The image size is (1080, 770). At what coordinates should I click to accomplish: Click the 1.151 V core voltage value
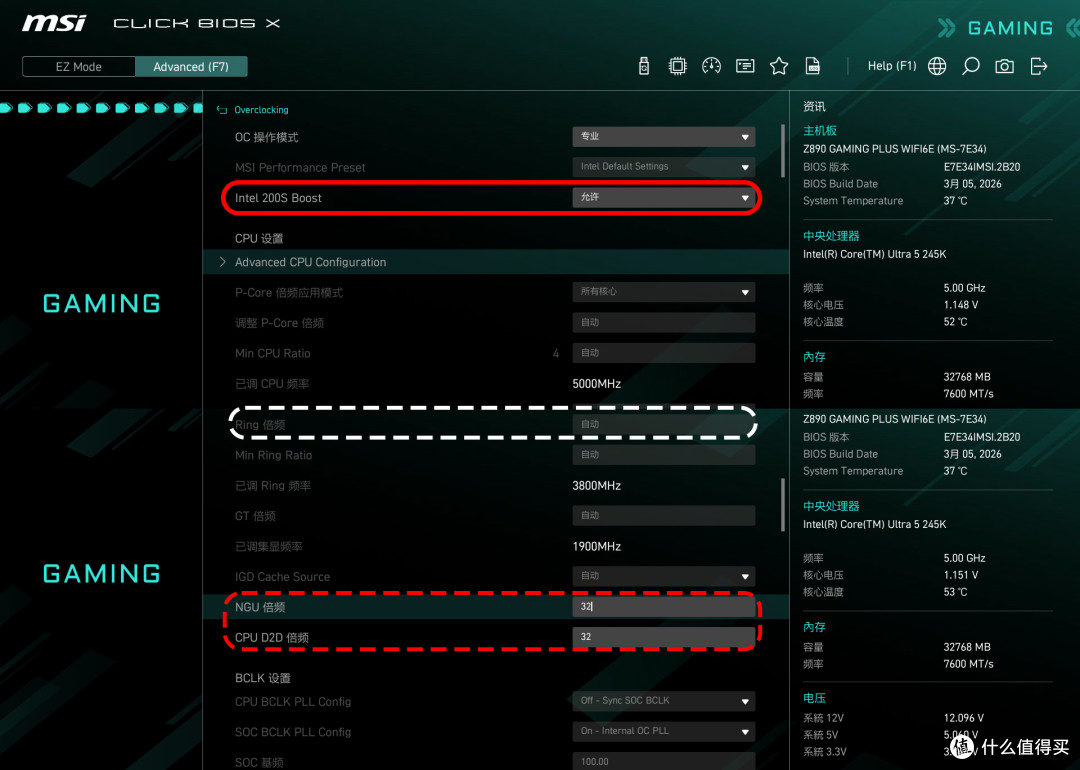(x=961, y=574)
